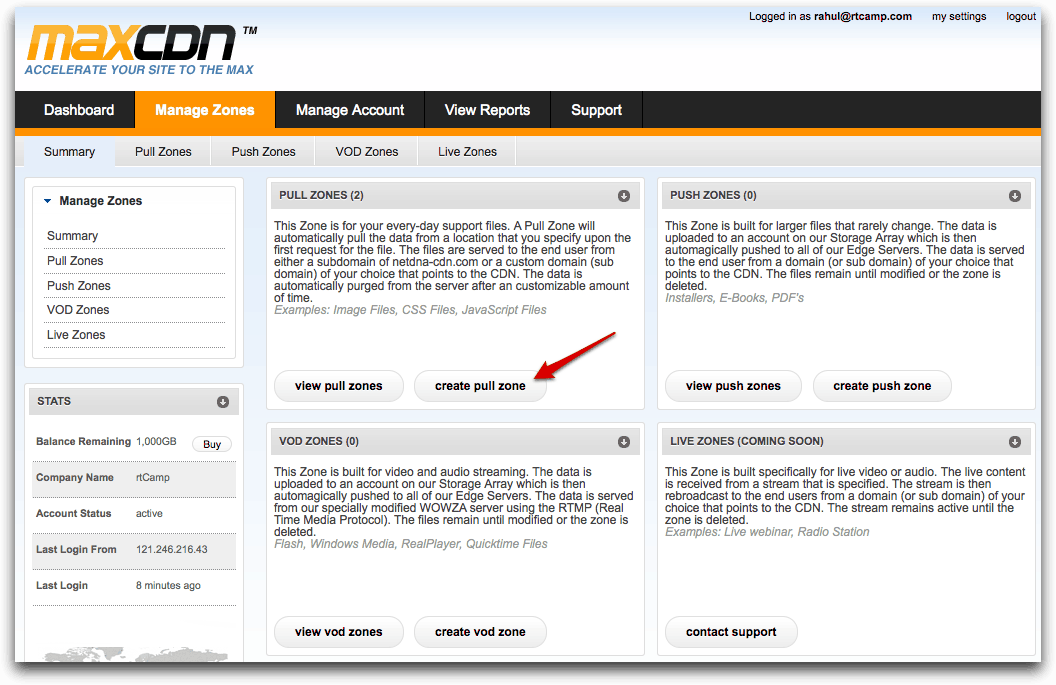Click Examples: Image Files, CSS Files text
Viewport: 1056px width, 685px height.
coord(410,310)
